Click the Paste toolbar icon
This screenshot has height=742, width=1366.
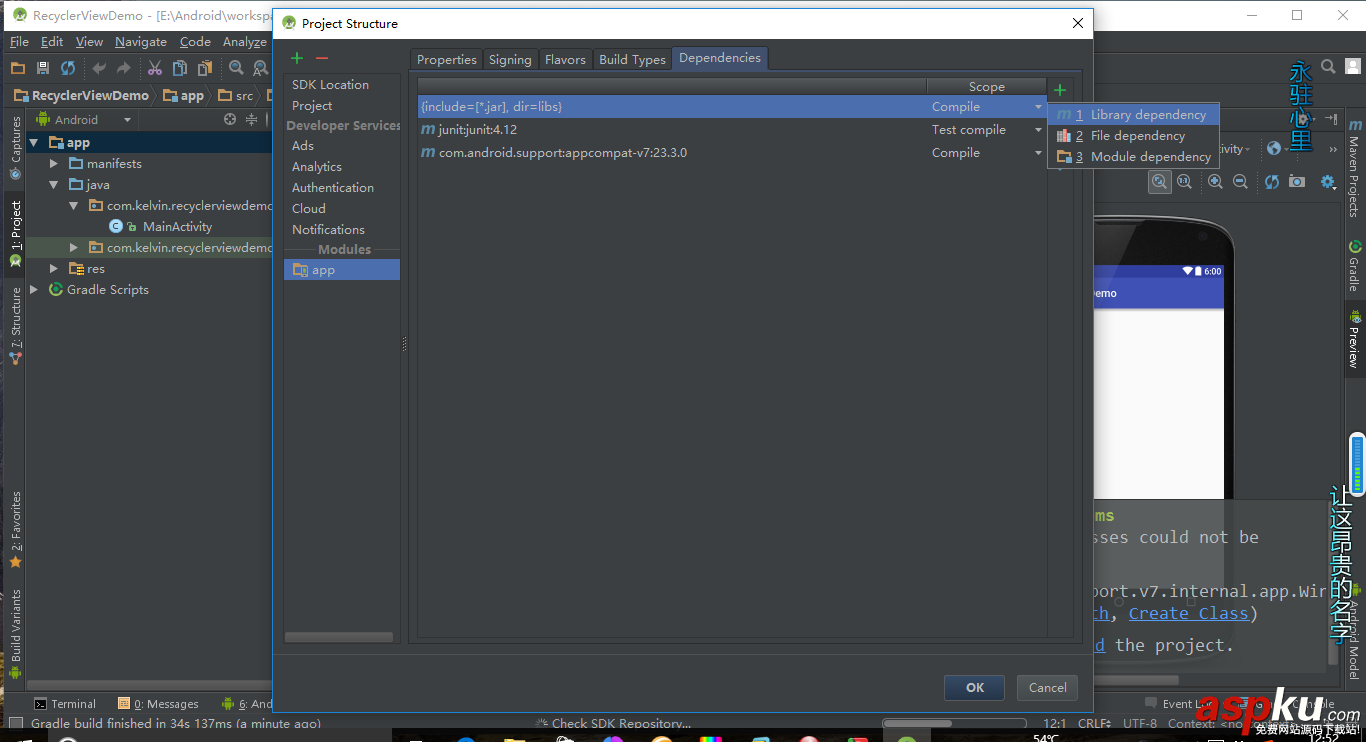click(x=205, y=68)
